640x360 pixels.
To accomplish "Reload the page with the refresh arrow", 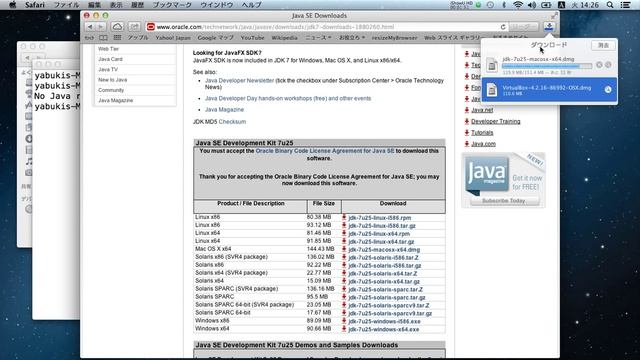I will [503, 27].
